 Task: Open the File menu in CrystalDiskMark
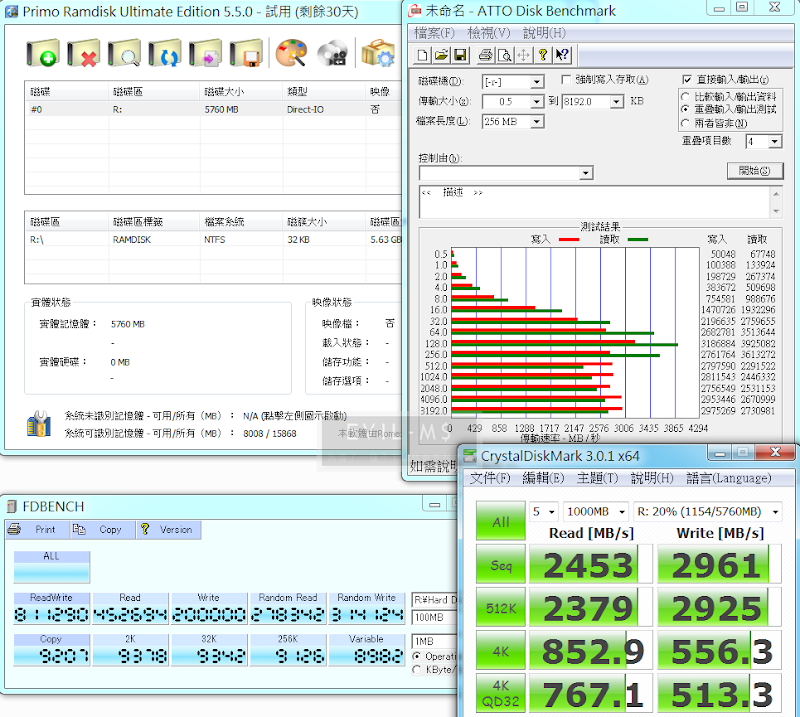point(490,478)
